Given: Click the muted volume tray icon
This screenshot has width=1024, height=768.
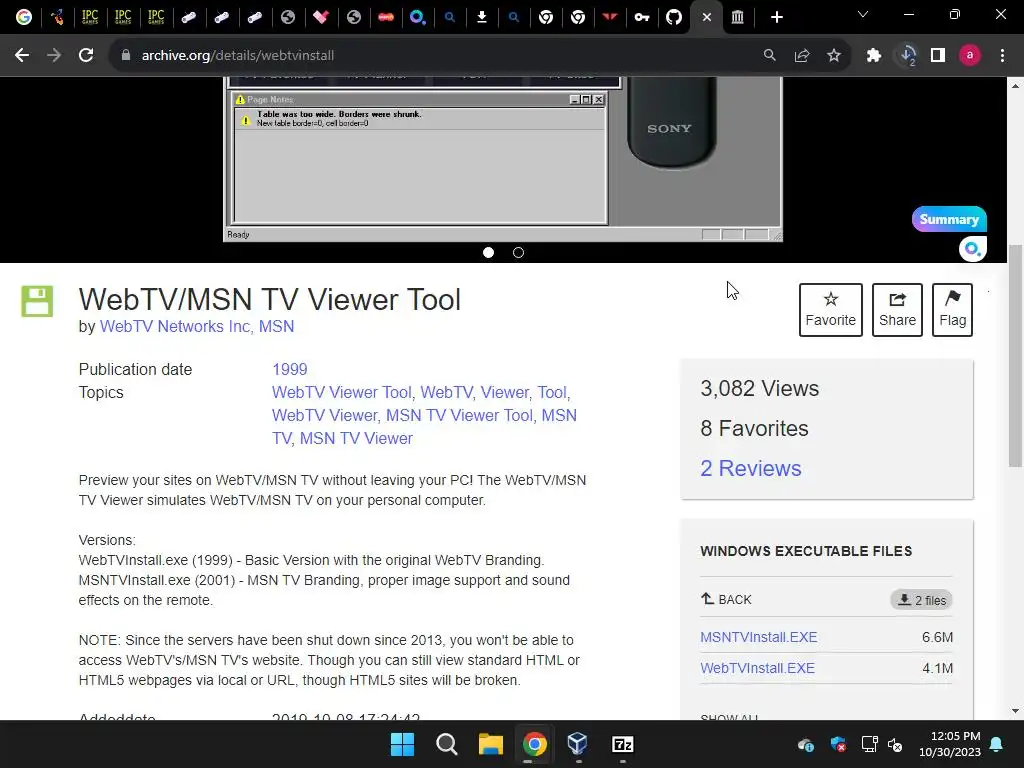Looking at the screenshot, I should click(x=895, y=744).
